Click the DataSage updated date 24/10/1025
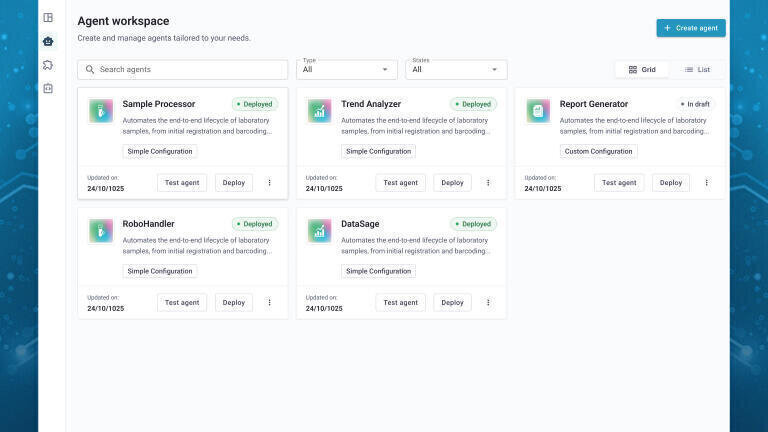Viewport: 768px width, 432px height. pos(324,308)
